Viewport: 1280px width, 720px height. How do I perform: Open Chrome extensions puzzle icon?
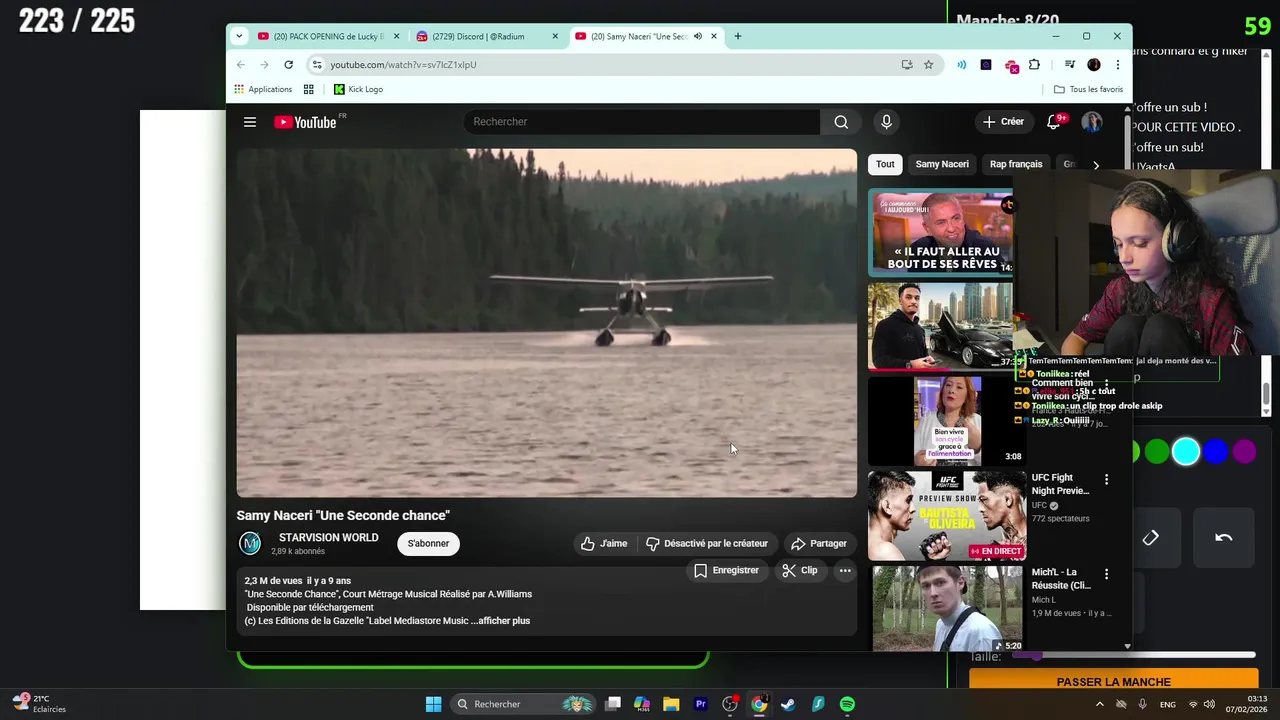tap(1034, 64)
